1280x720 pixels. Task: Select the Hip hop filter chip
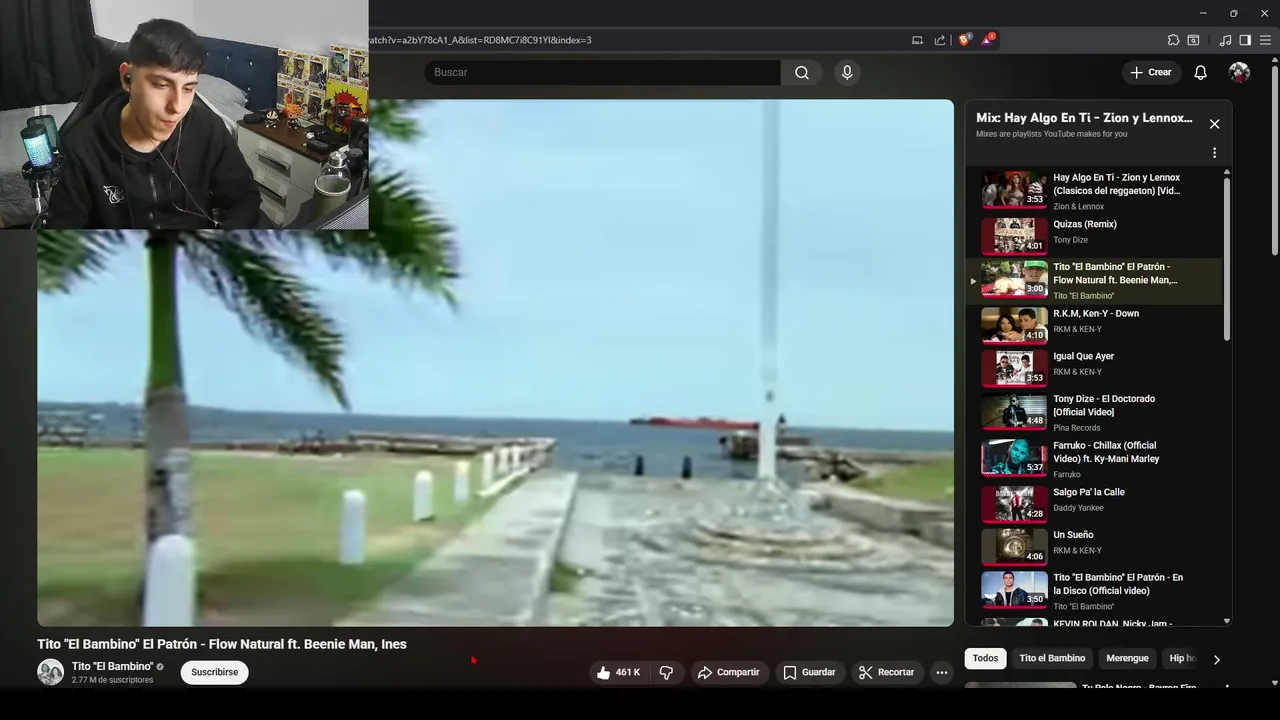coord(1183,658)
